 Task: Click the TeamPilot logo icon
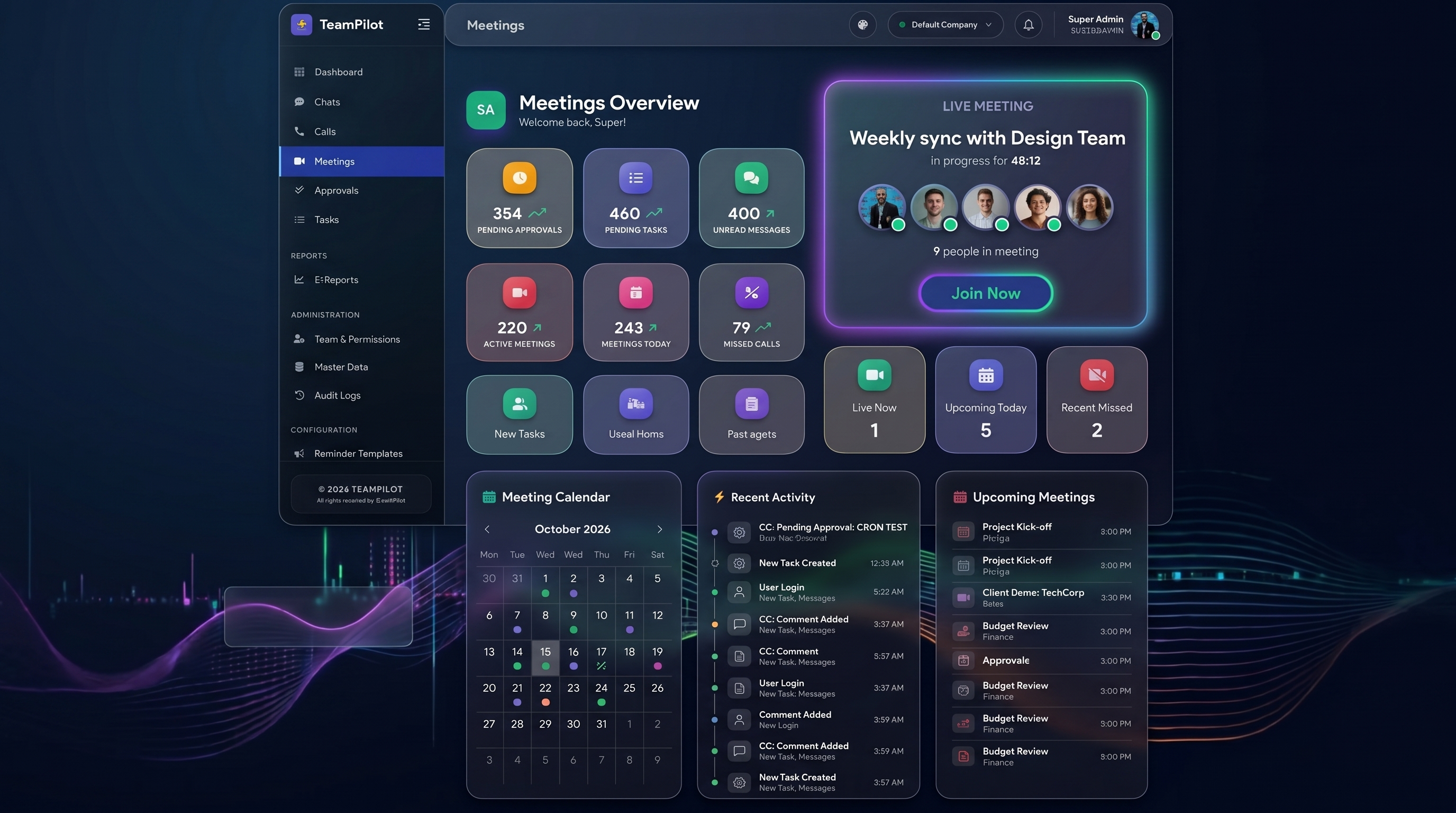(301, 24)
